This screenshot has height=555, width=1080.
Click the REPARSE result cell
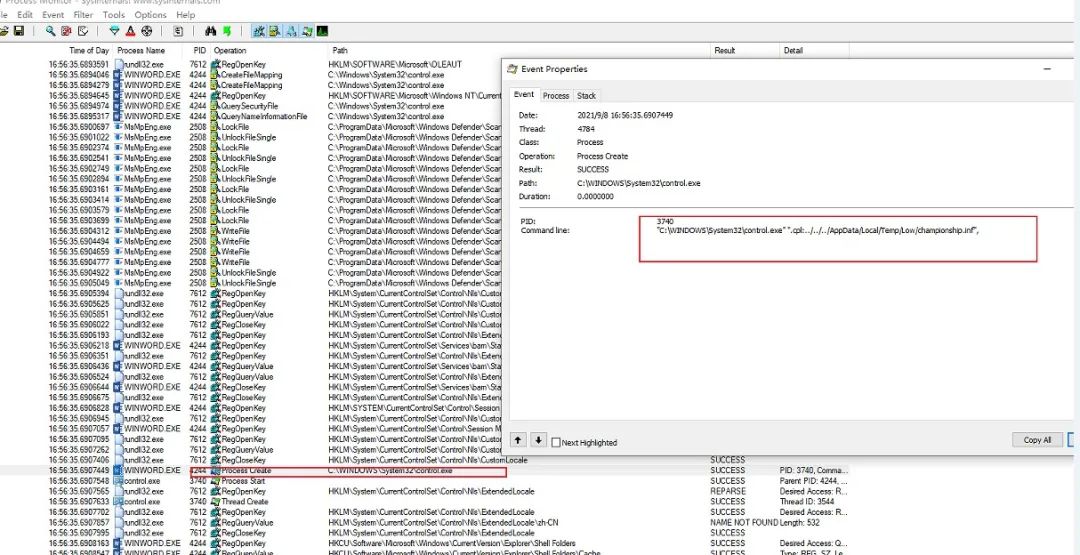(x=728, y=491)
